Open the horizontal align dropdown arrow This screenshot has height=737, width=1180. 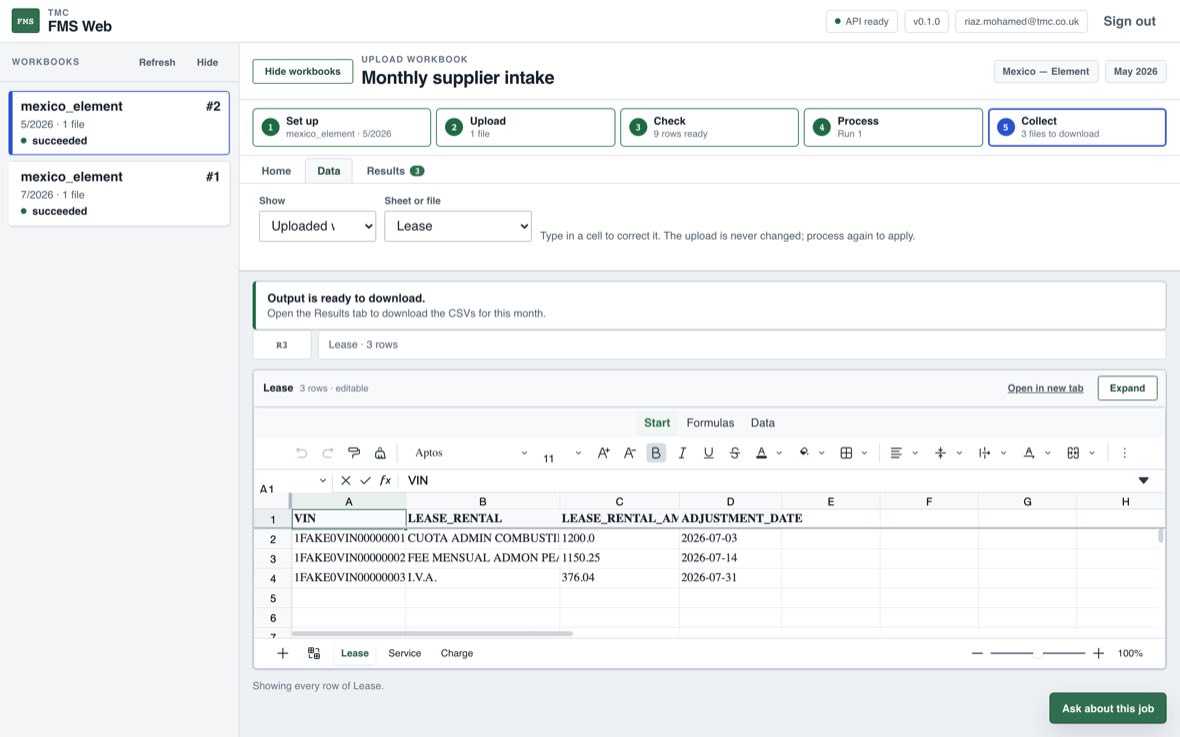(915, 452)
